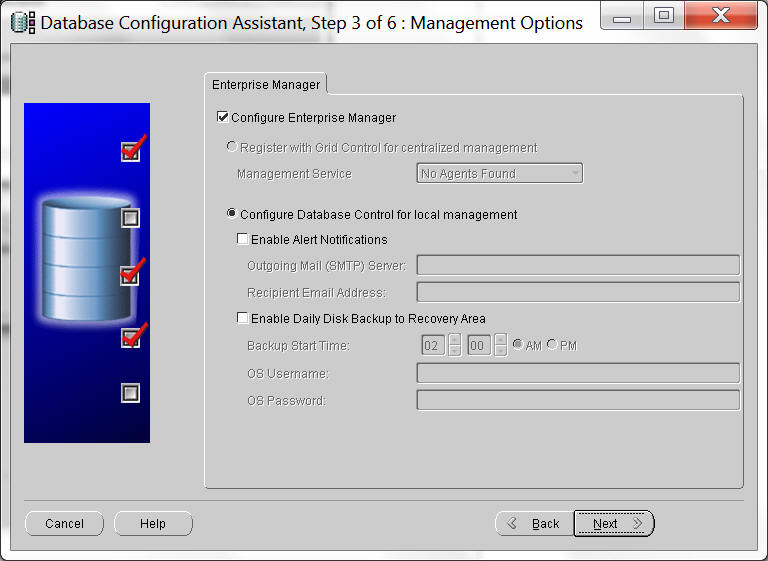Switch to the Enterprise Manager tab

tap(265, 85)
